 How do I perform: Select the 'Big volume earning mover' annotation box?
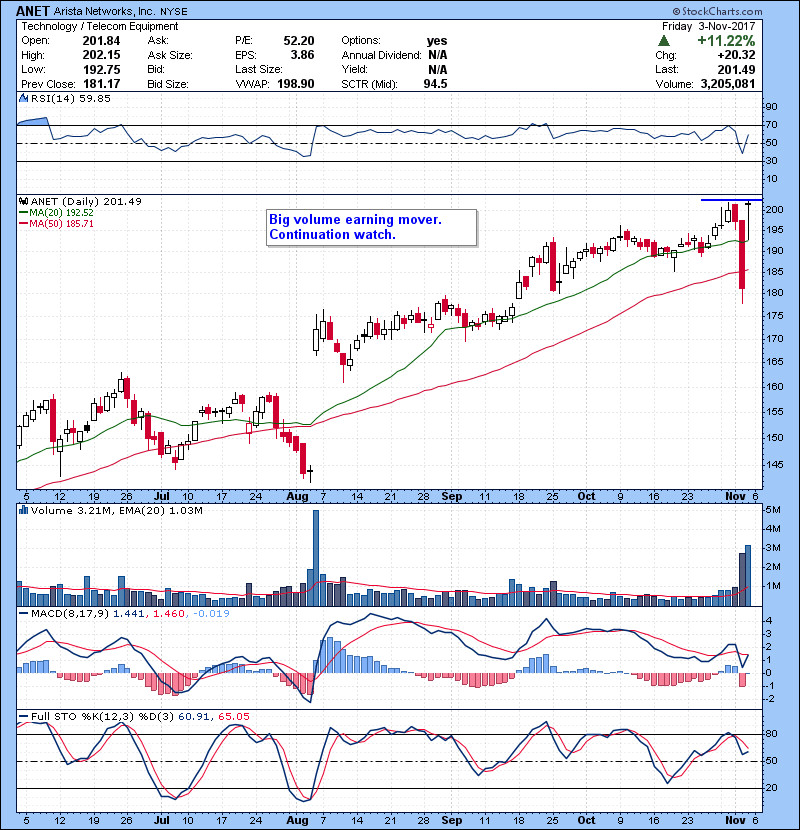click(371, 228)
